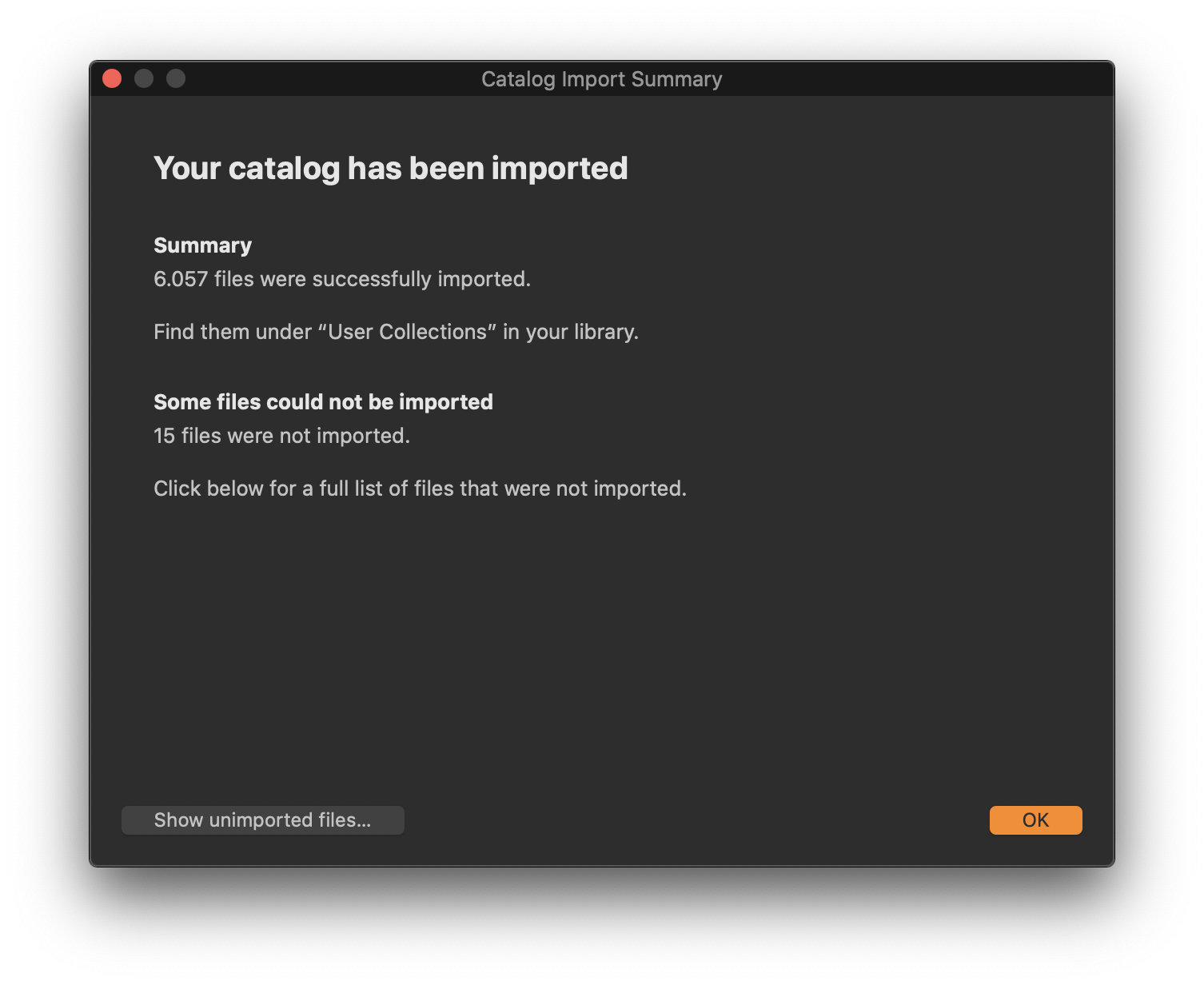Click the words 'files were successfully imported'
Image resolution: width=1204 pixels, height=985 pixels.
click(372, 279)
